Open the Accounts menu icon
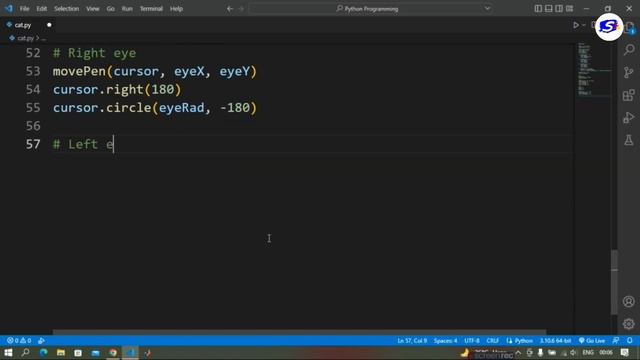The width and height of the screenshot is (640, 360). tap(629, 301)
